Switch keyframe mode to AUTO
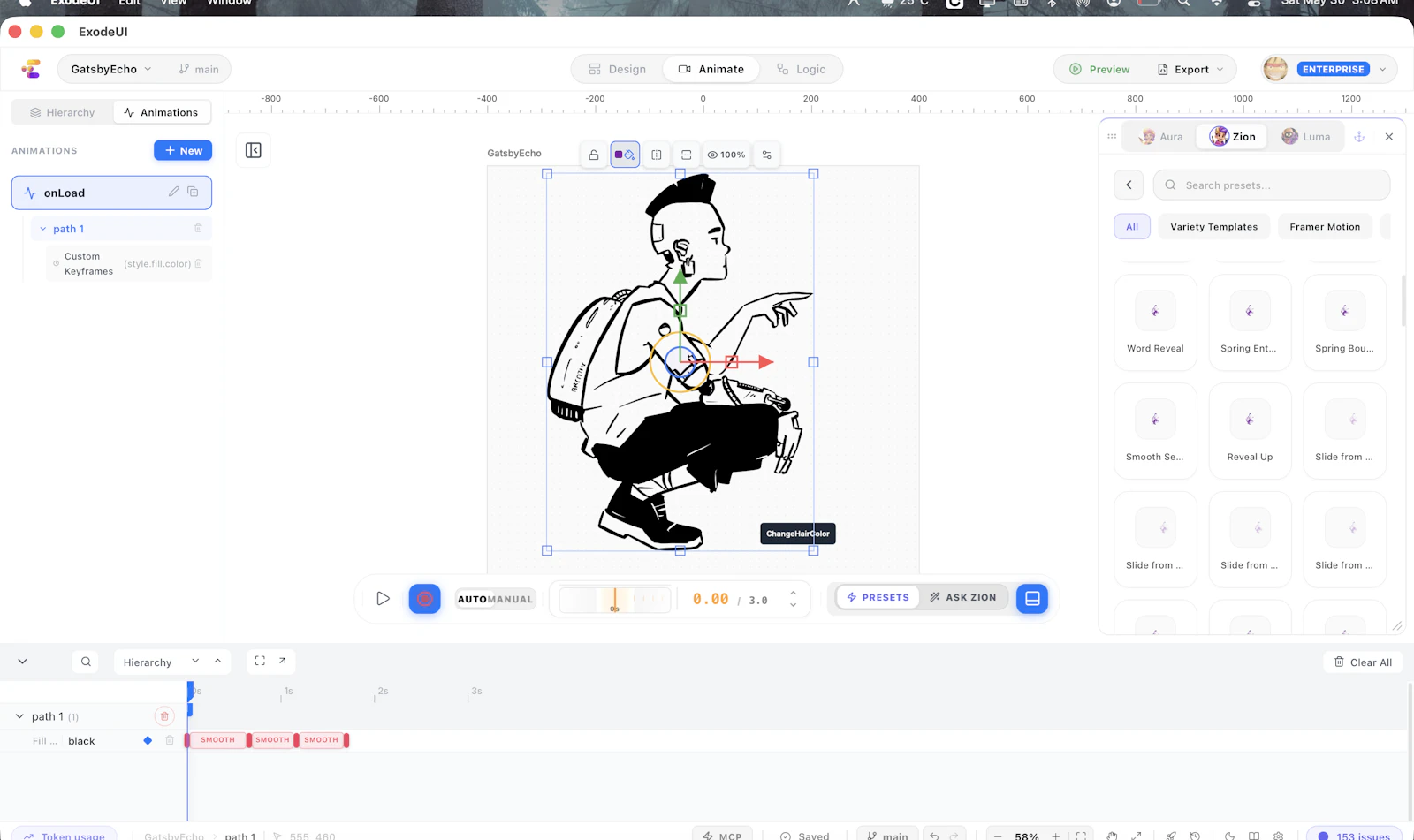This screenshot has height=840, width=1414. pos(472,599)
